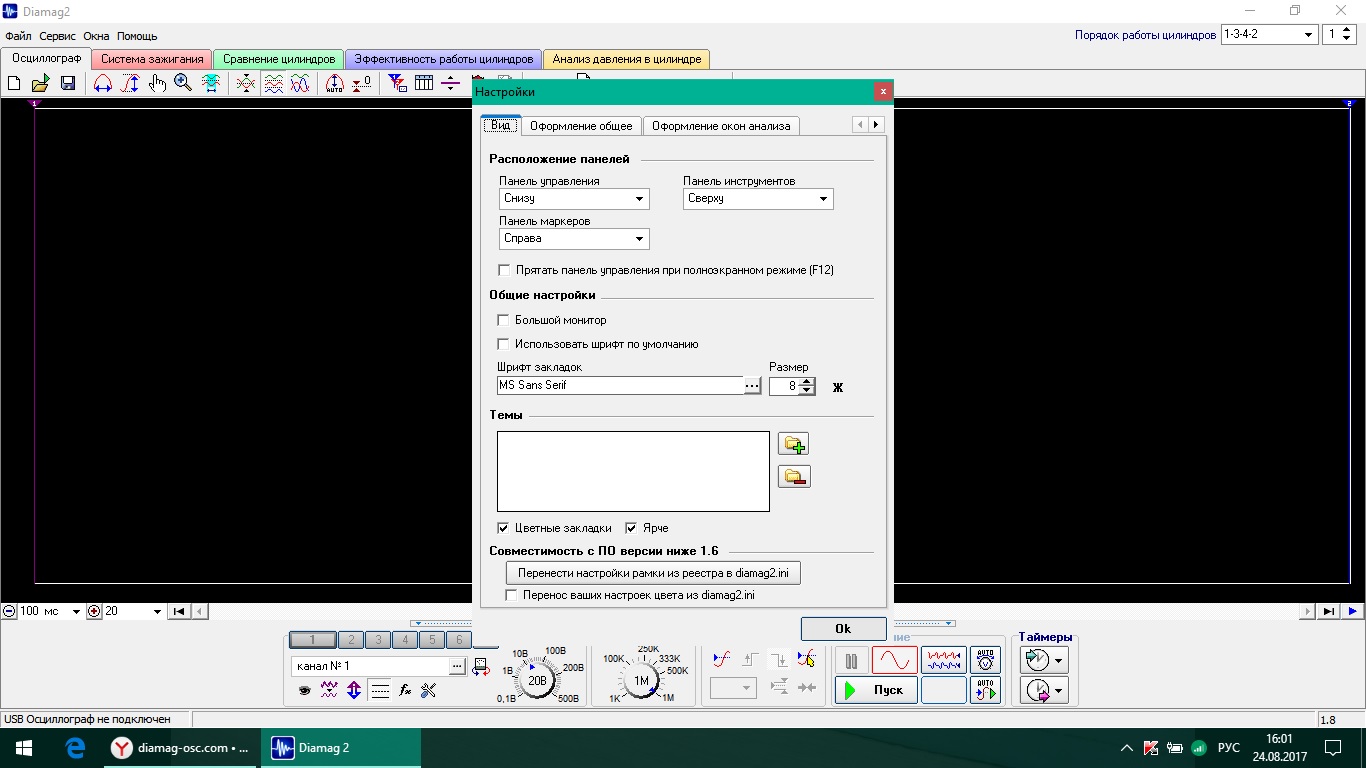Image resolution: width=1366 pixels, height=768 pixels.
Task: Click the AUTO trigger start button
Action: click(x=986, y=690)
